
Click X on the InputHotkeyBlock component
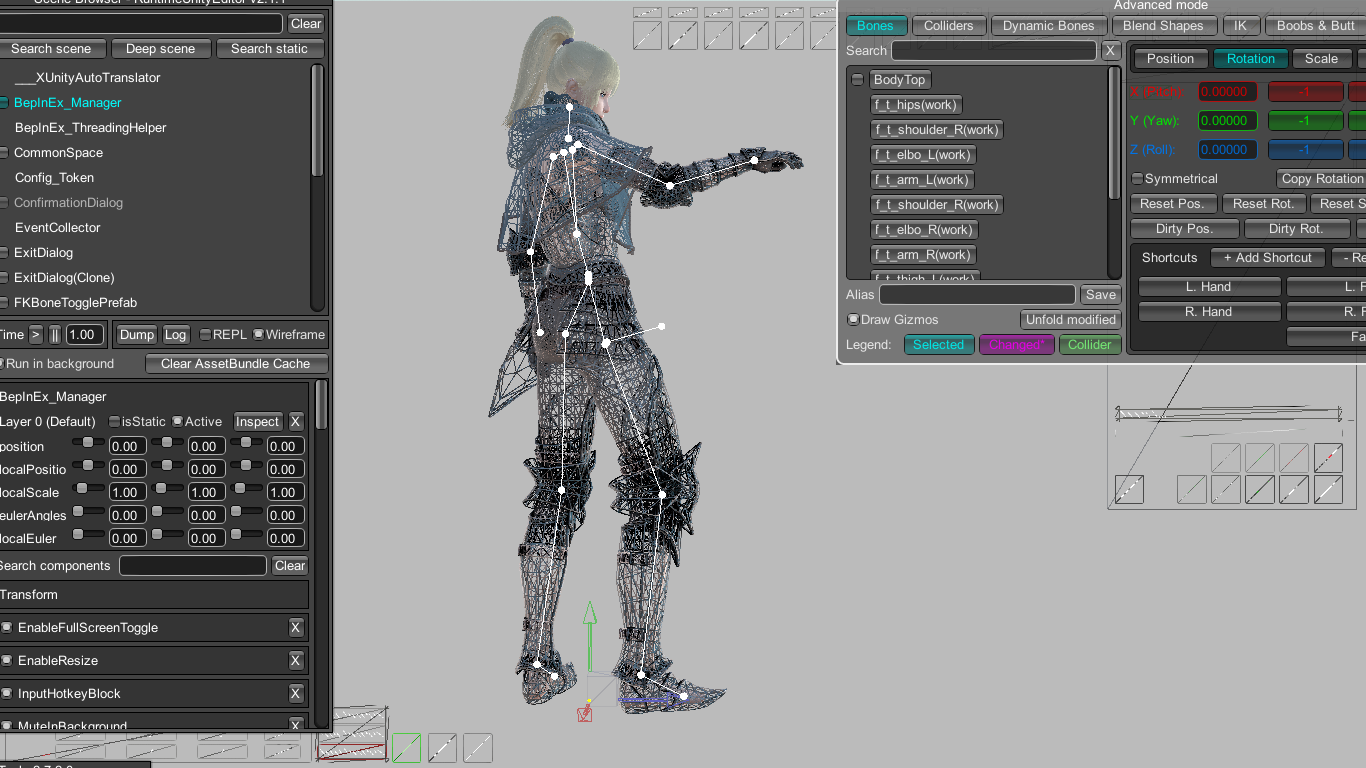(x=295, y=694)
